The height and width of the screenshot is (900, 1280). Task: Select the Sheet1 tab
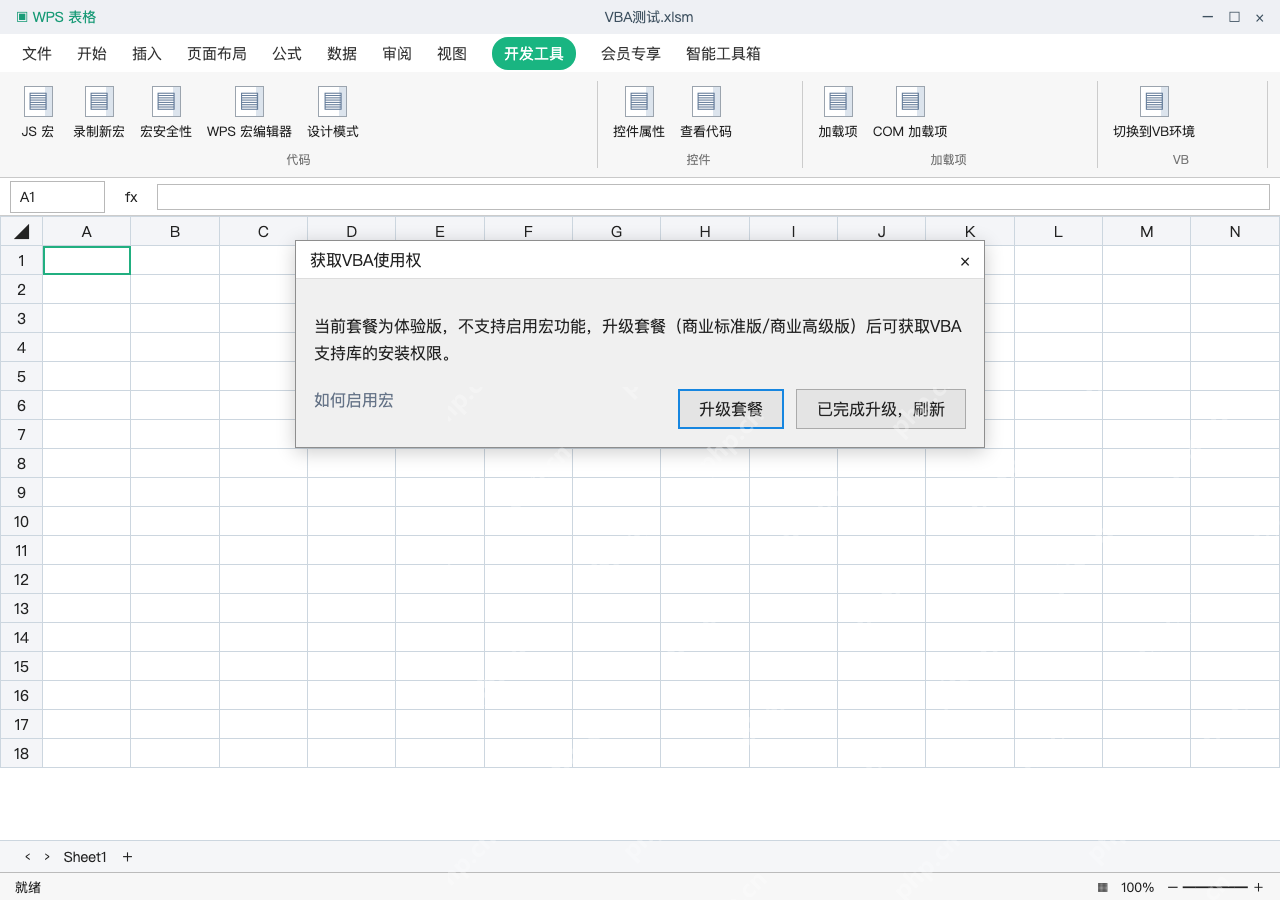coord(85,857)
